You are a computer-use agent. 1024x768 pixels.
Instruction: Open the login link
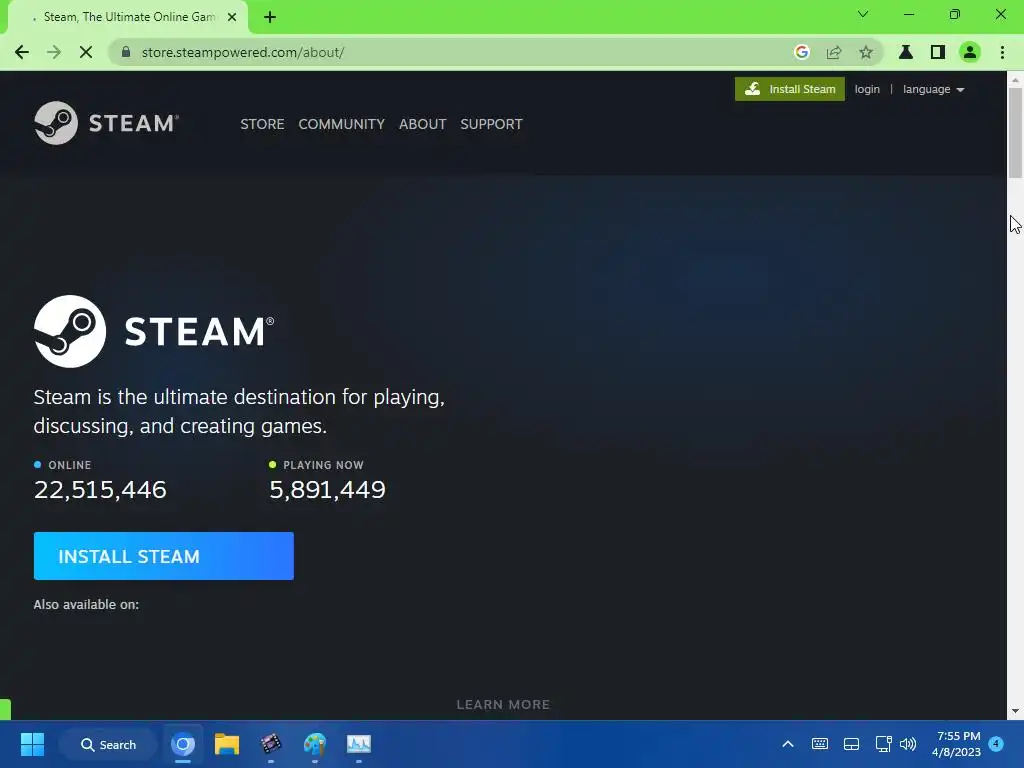[867, 89]
